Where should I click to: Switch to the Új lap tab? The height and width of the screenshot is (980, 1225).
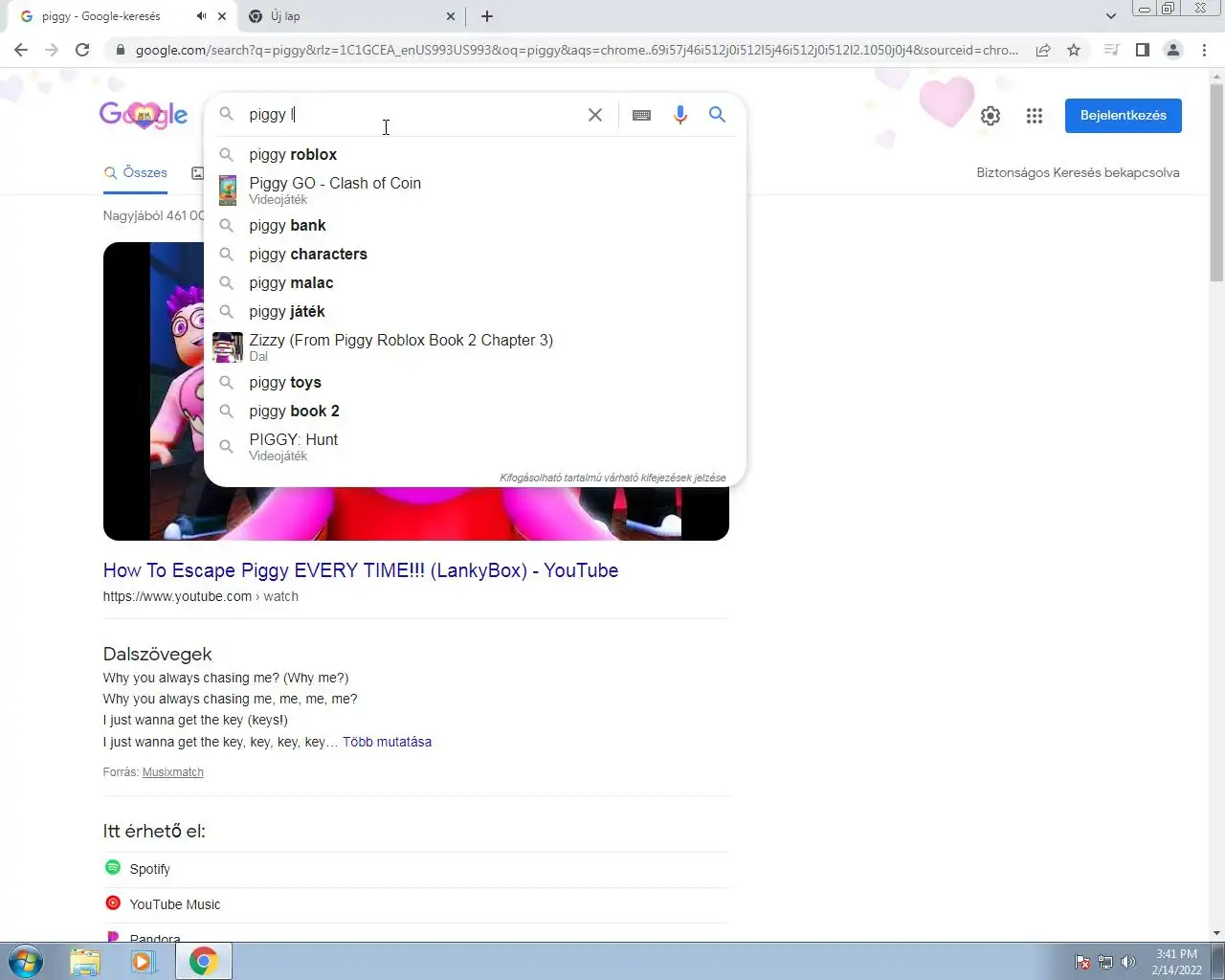[350, 16]
